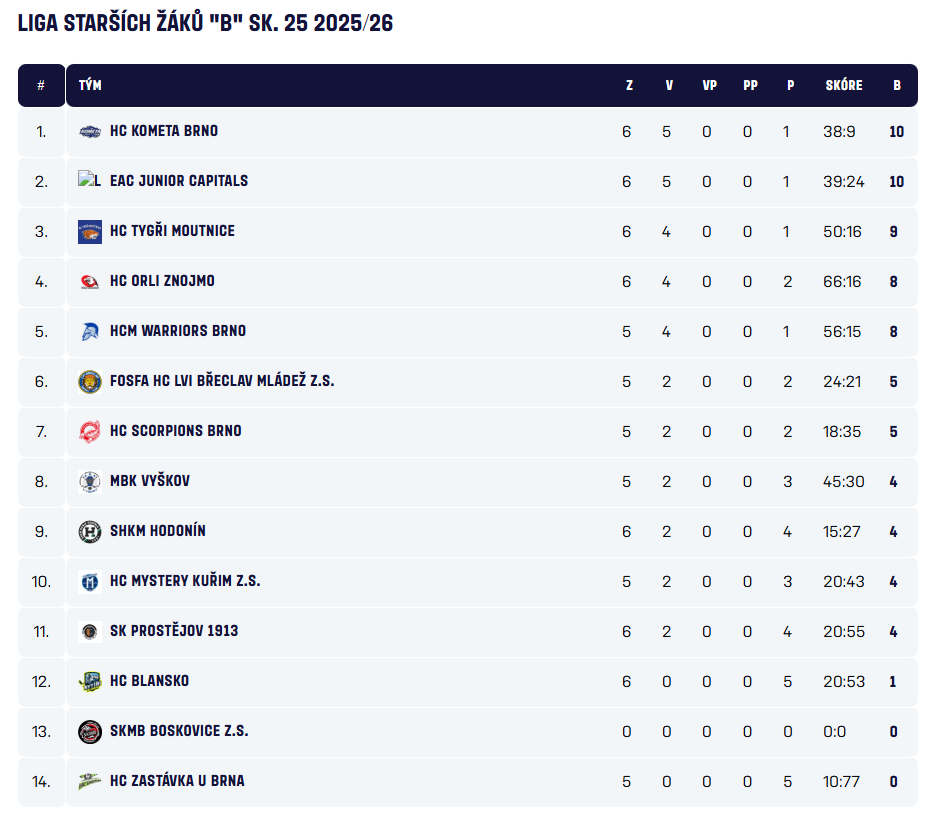Click HCM Warriors Brno helmet logo
Image resolution: width=932 pixels, height=825 pixels.
point(90,331)
